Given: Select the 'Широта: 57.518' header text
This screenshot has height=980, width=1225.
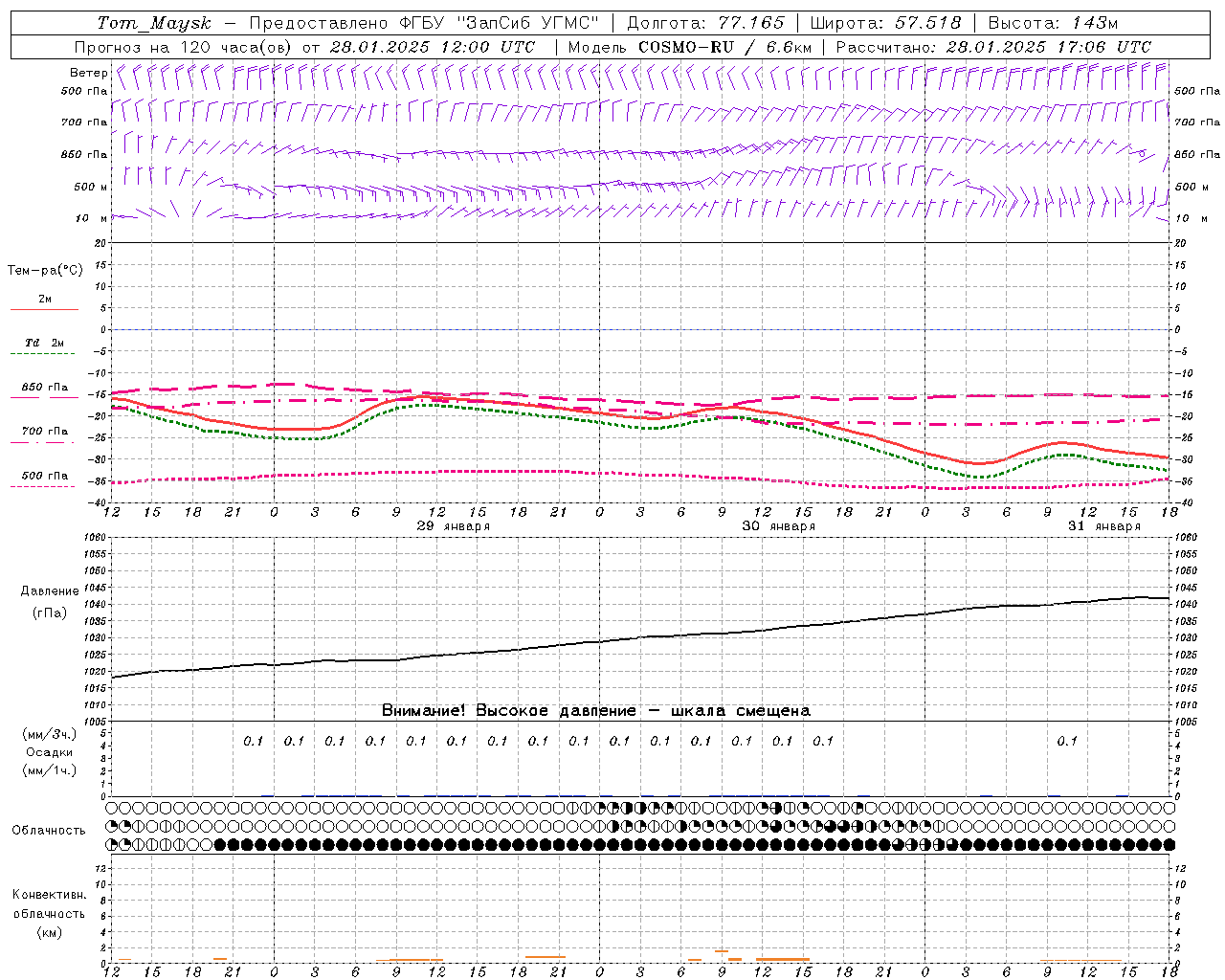Looking at the screenshot, I should (885, 23).
